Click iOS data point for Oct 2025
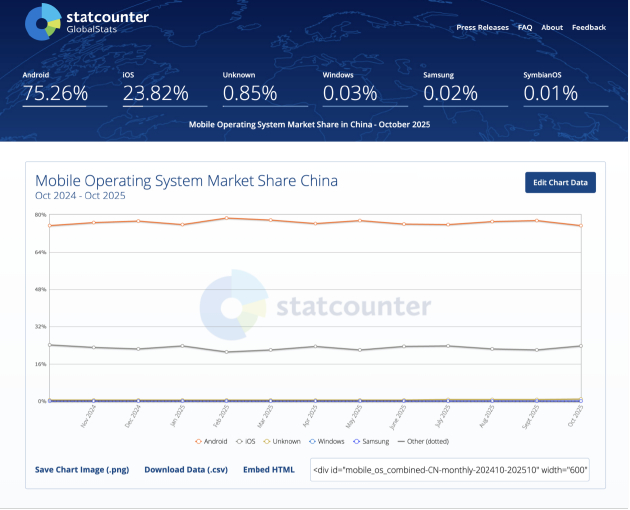Image resolution: width=630 pixels, height=510 pixels. [x=581, y=346]
